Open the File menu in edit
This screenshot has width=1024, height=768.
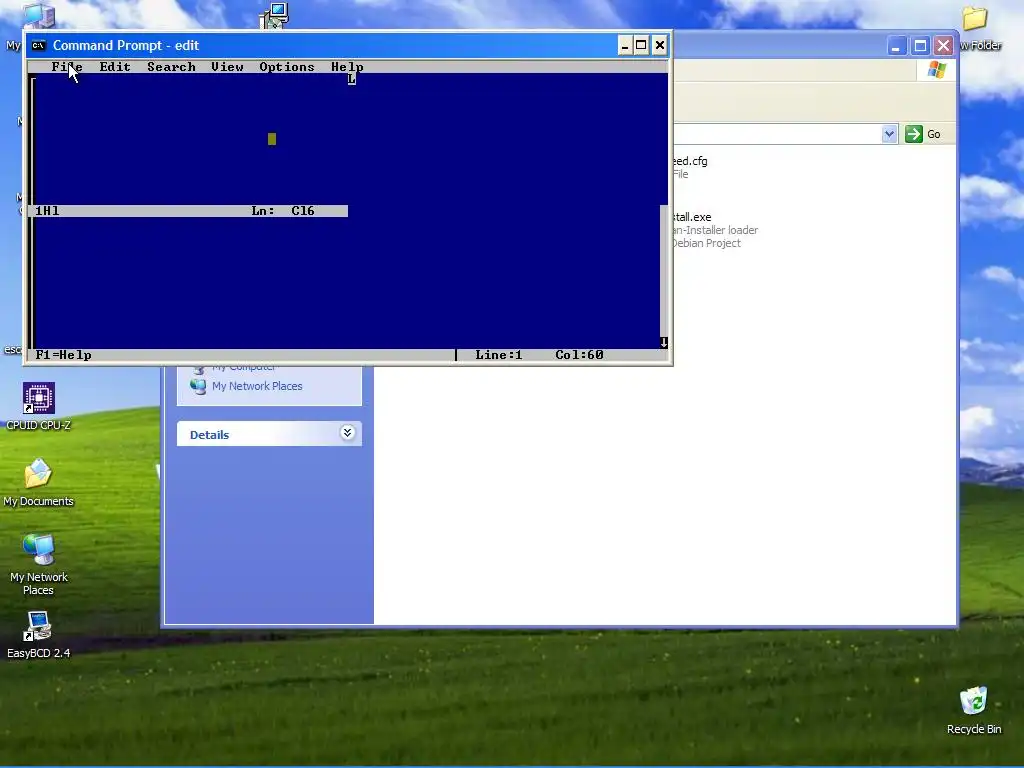point(67,67)
